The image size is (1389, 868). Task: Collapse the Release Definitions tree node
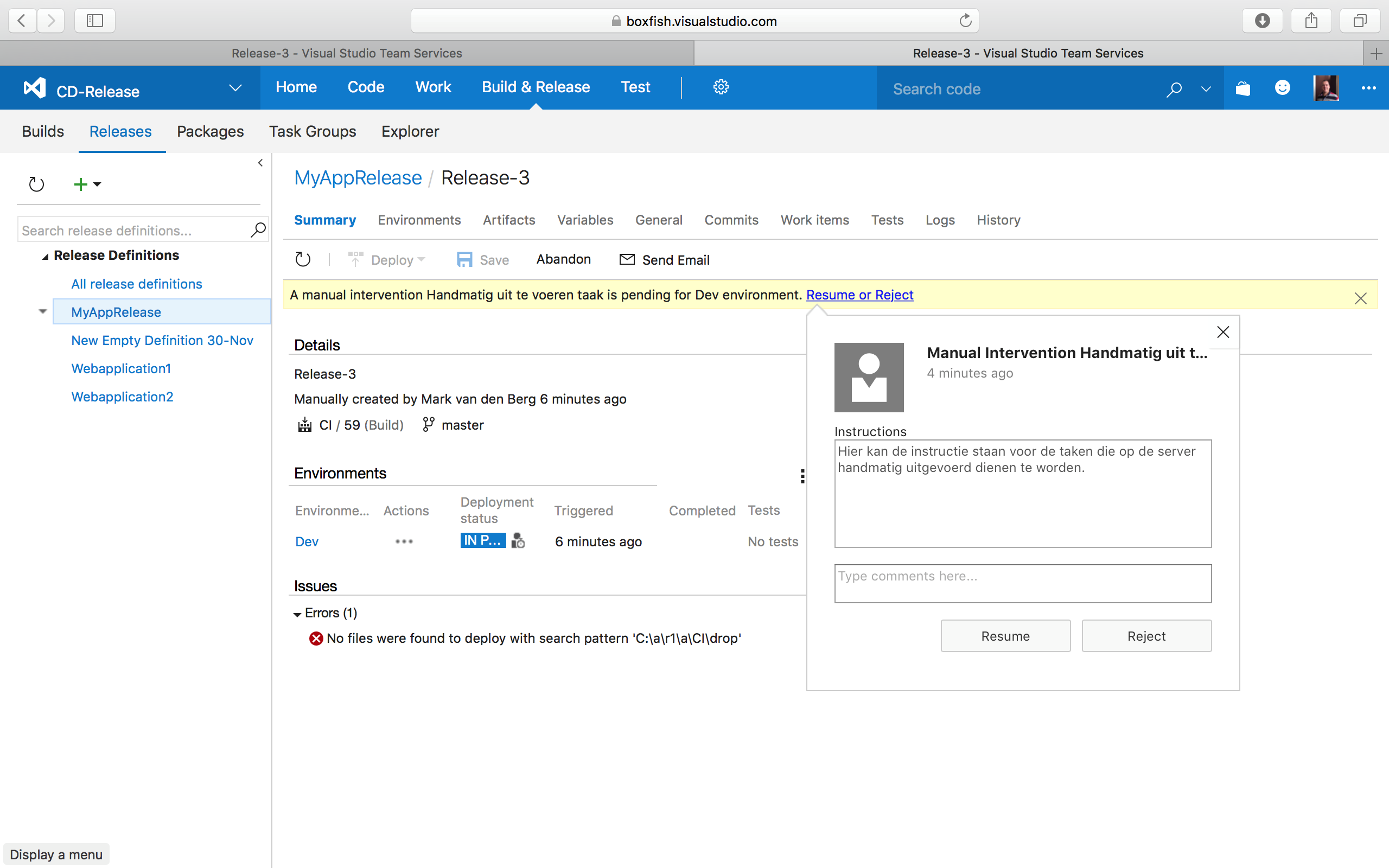46,256
